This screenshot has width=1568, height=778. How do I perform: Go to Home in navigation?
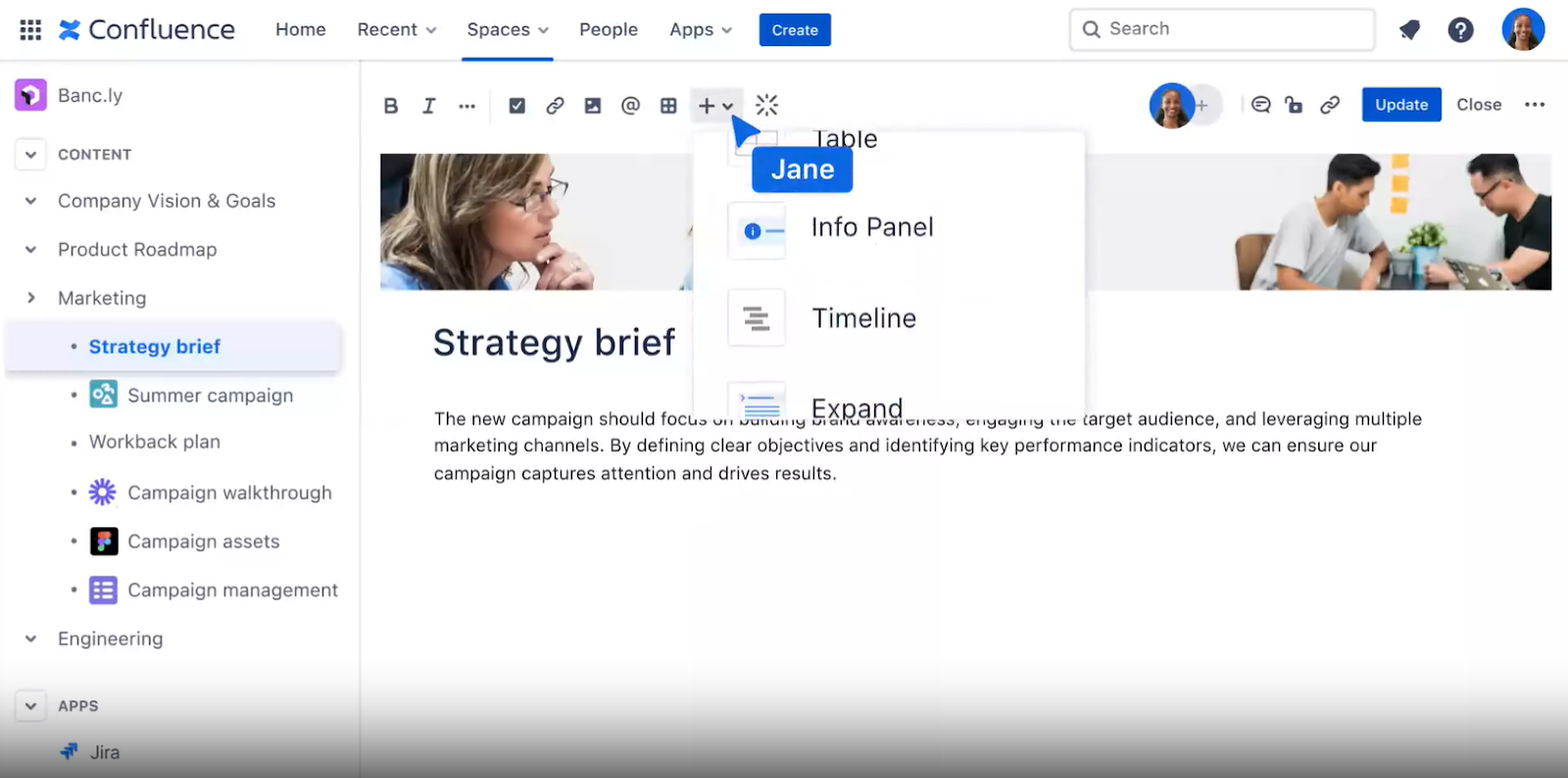click(x=301, y=29)
